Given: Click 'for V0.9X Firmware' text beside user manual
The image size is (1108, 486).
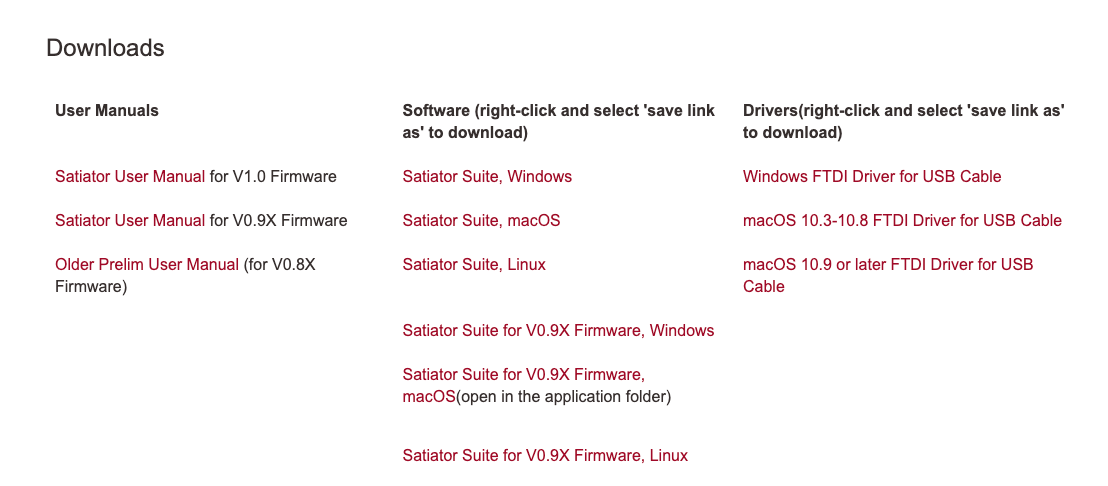Looking at the screenshot, I should (278, 221).
